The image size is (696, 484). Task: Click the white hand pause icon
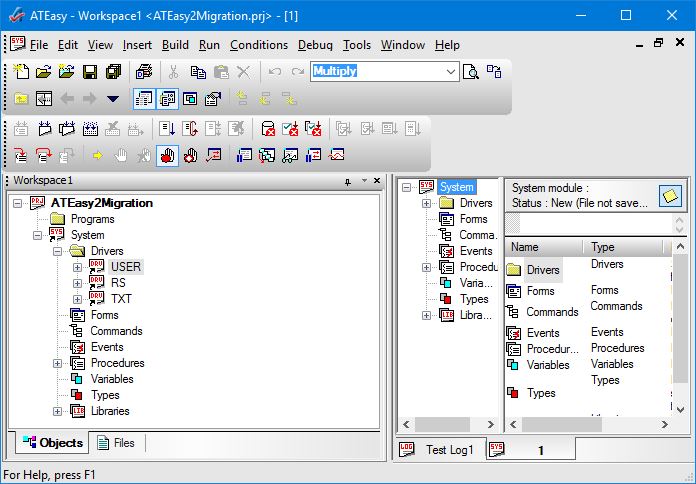121,155
